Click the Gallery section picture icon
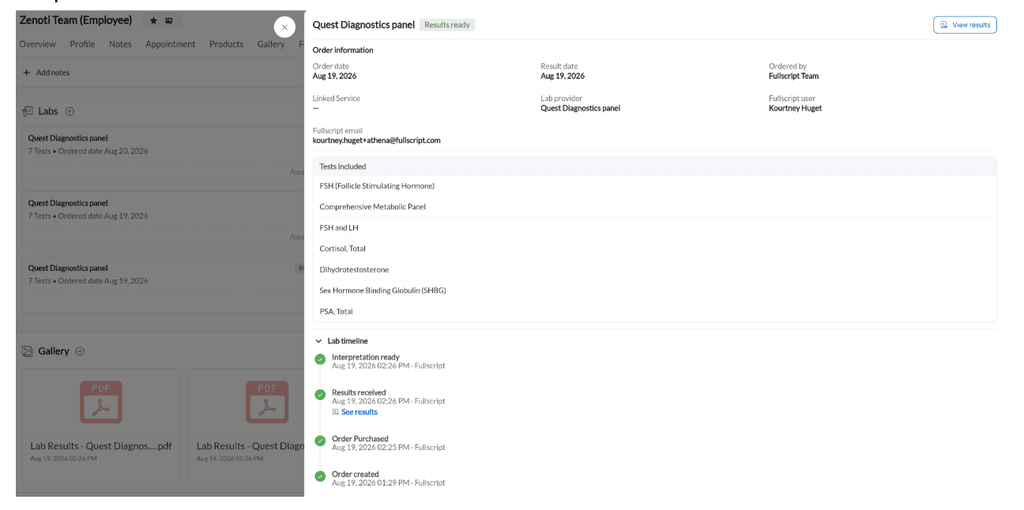This screenshot has width=1024, height=510. [x=27, y=351]
